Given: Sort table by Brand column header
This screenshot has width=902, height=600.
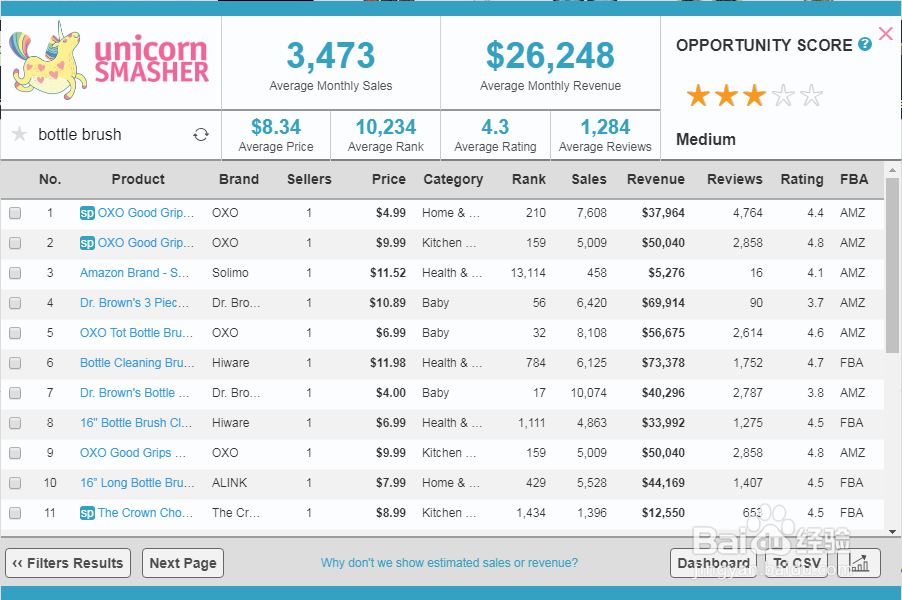Looking at the screenshot, I should coord(239,179).
